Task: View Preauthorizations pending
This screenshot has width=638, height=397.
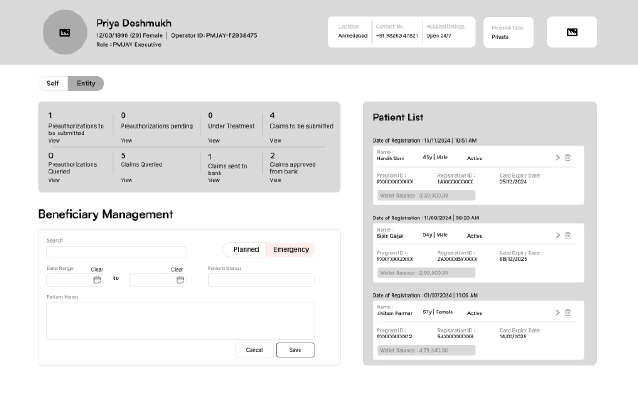Action: point(126,140)
